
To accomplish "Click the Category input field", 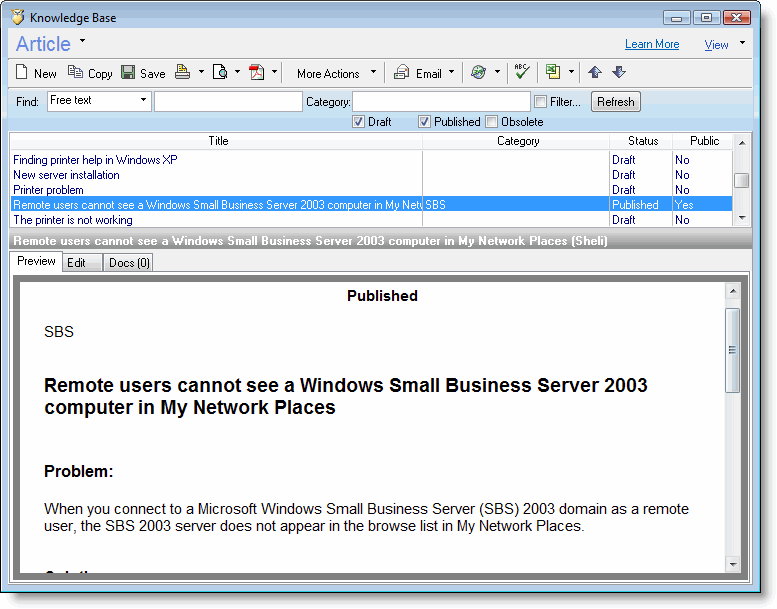I will pyautogui.click(x=441, y=102).
